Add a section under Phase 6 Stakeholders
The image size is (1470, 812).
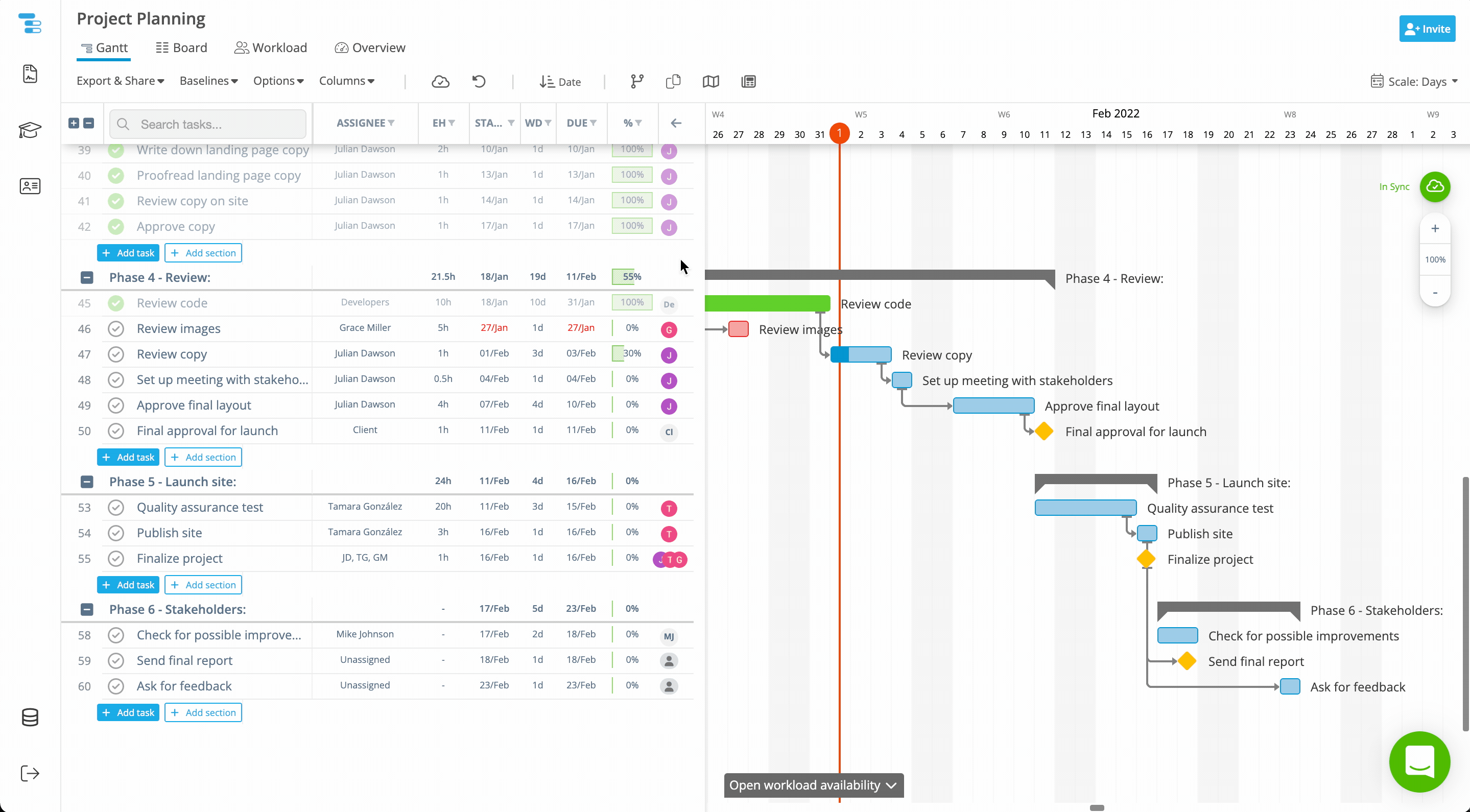(203, 712)
